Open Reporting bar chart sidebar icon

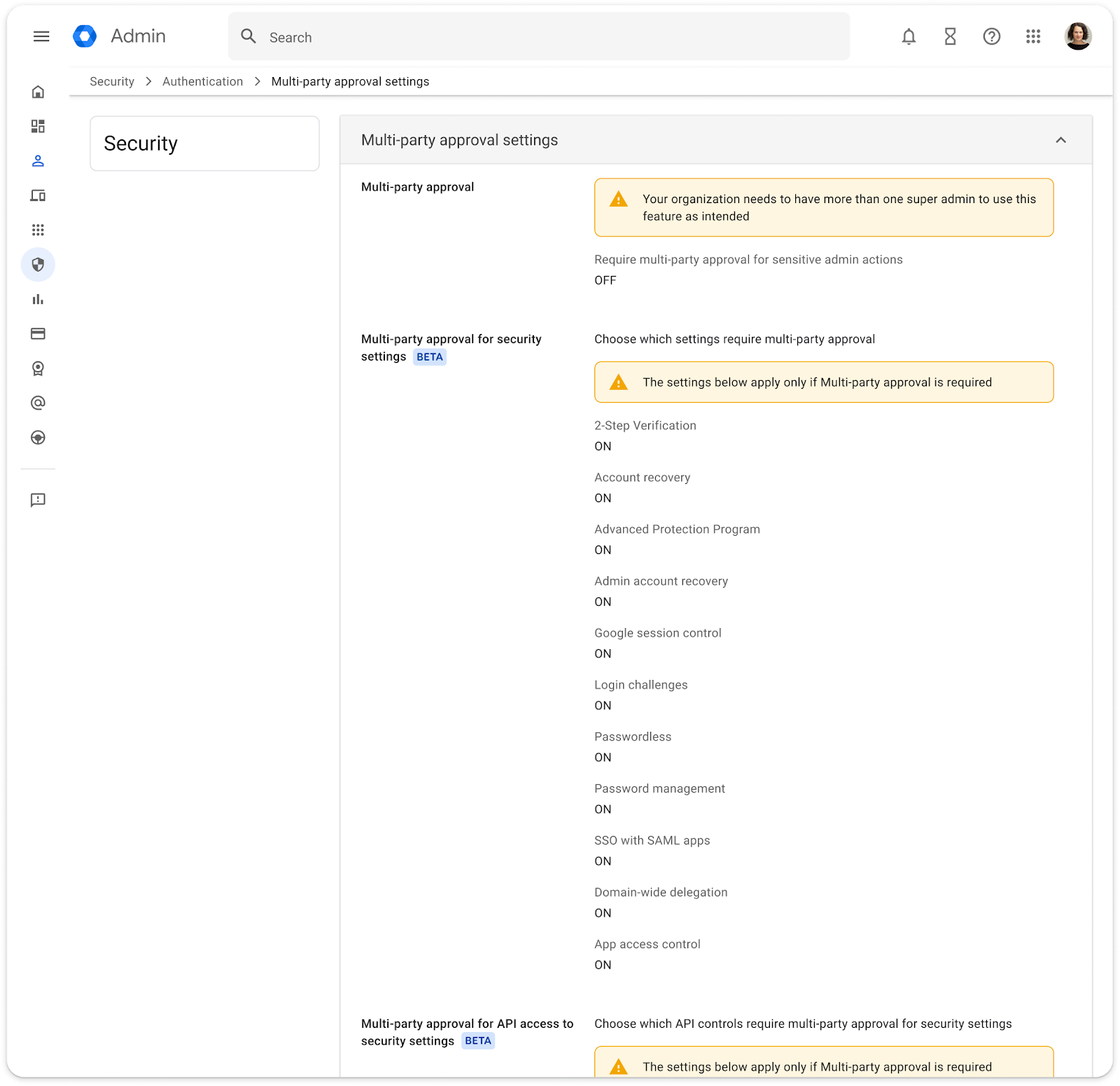(x=38, y=299)
